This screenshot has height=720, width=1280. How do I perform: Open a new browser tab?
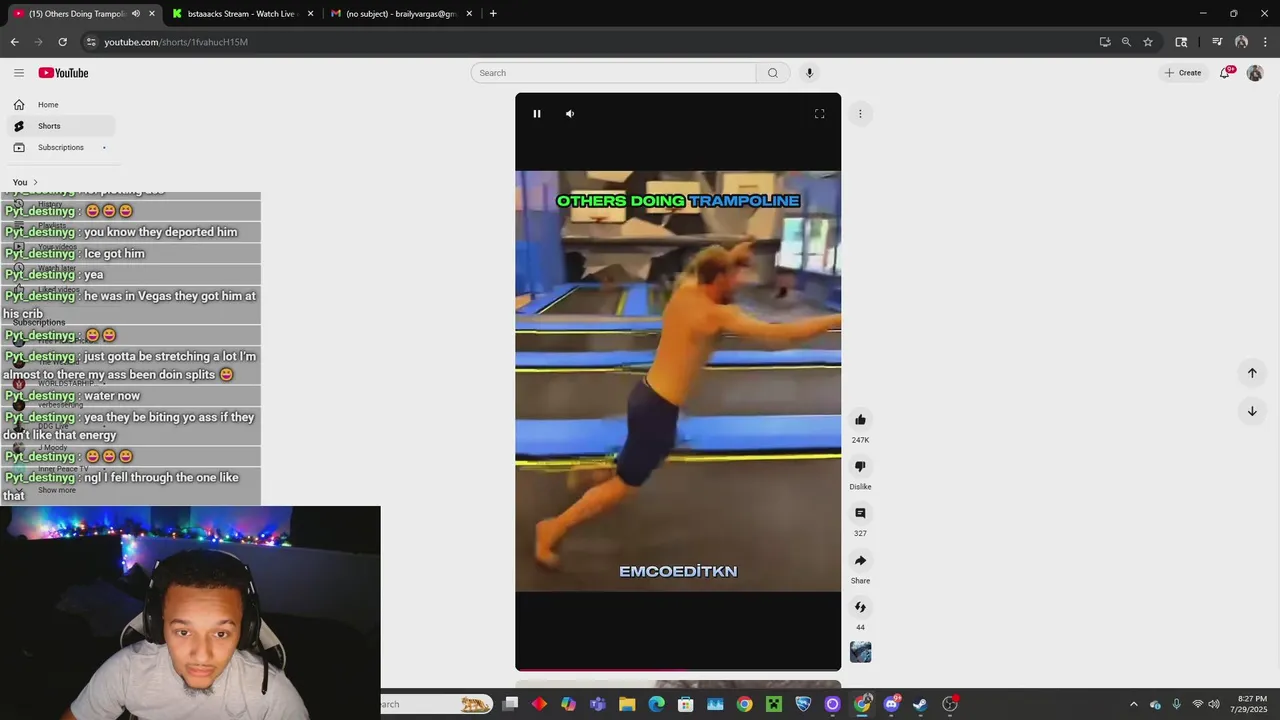tap(493, 14)
